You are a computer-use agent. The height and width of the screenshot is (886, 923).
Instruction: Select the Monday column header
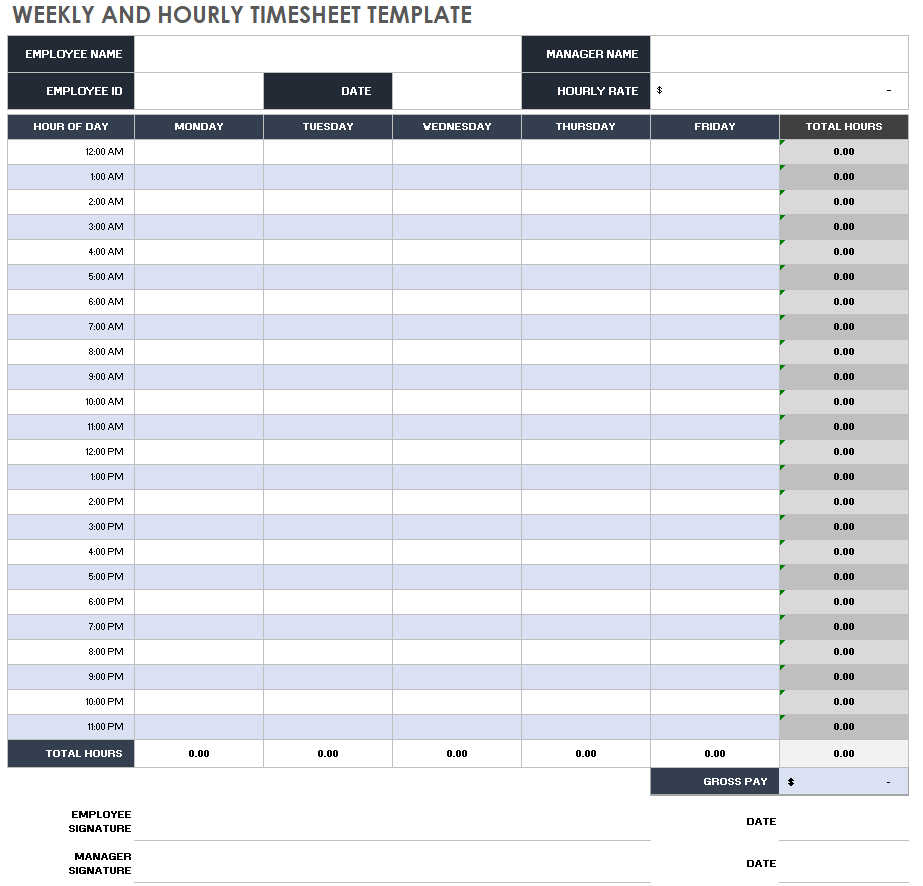[x=199, y=127]
